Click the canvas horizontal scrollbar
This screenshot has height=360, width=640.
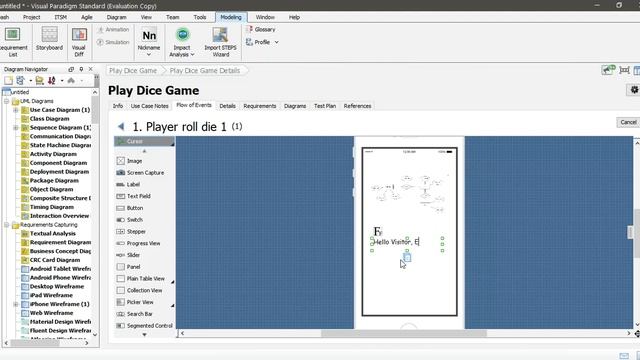404,333
